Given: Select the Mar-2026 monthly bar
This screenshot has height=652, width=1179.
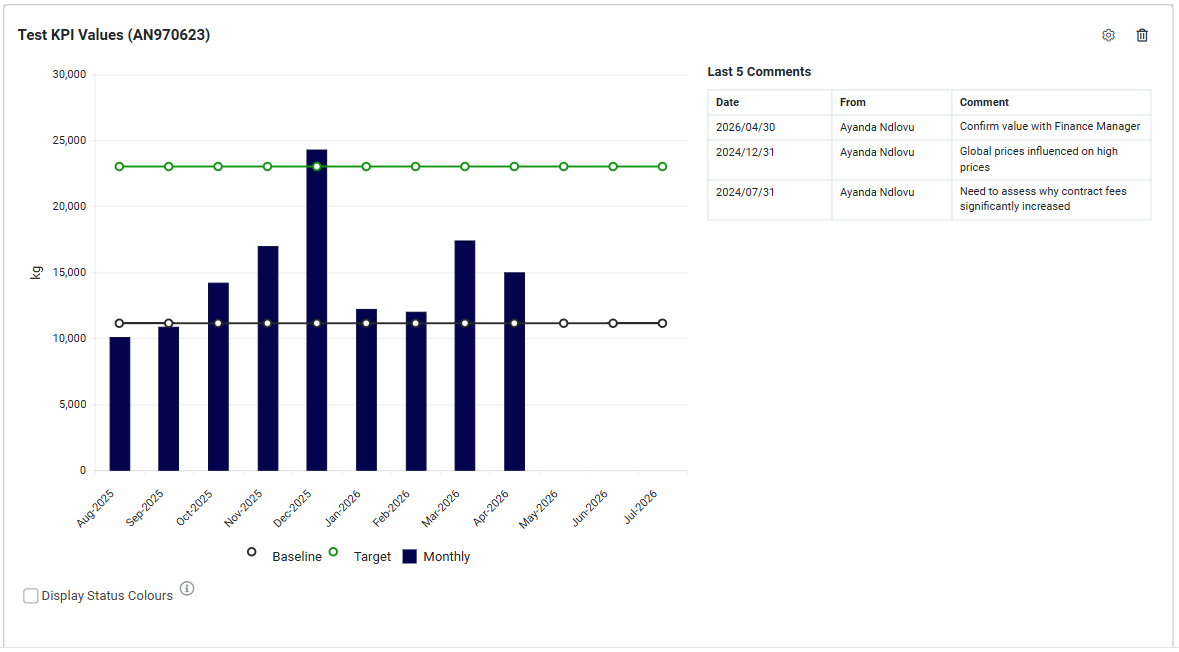Looking at the screenshot, I should click(465, 356).
